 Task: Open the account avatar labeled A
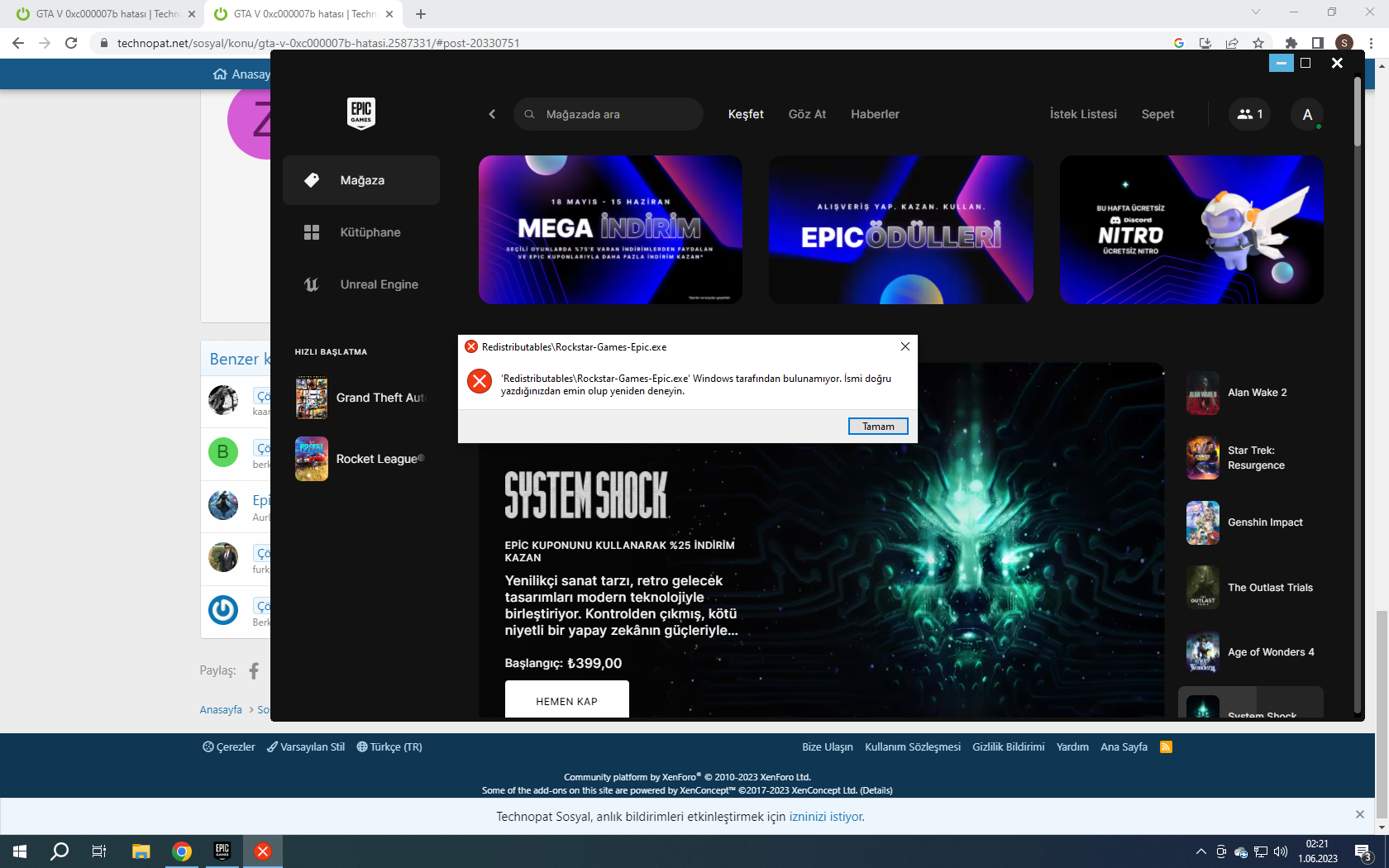(1307, 114)
